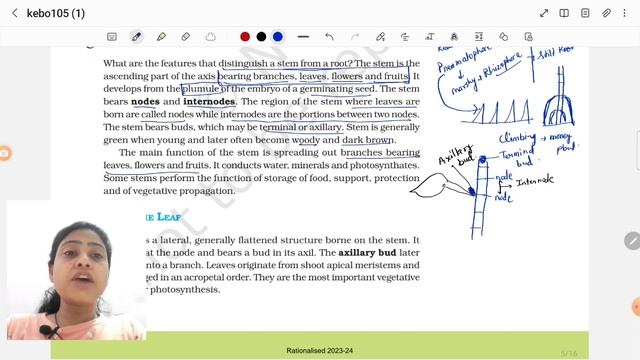Image resolution: width=640 pixels, height=360 pixels.
Task: Click the Rationalised 2023-24 footer text
Action: pos(320,350)
